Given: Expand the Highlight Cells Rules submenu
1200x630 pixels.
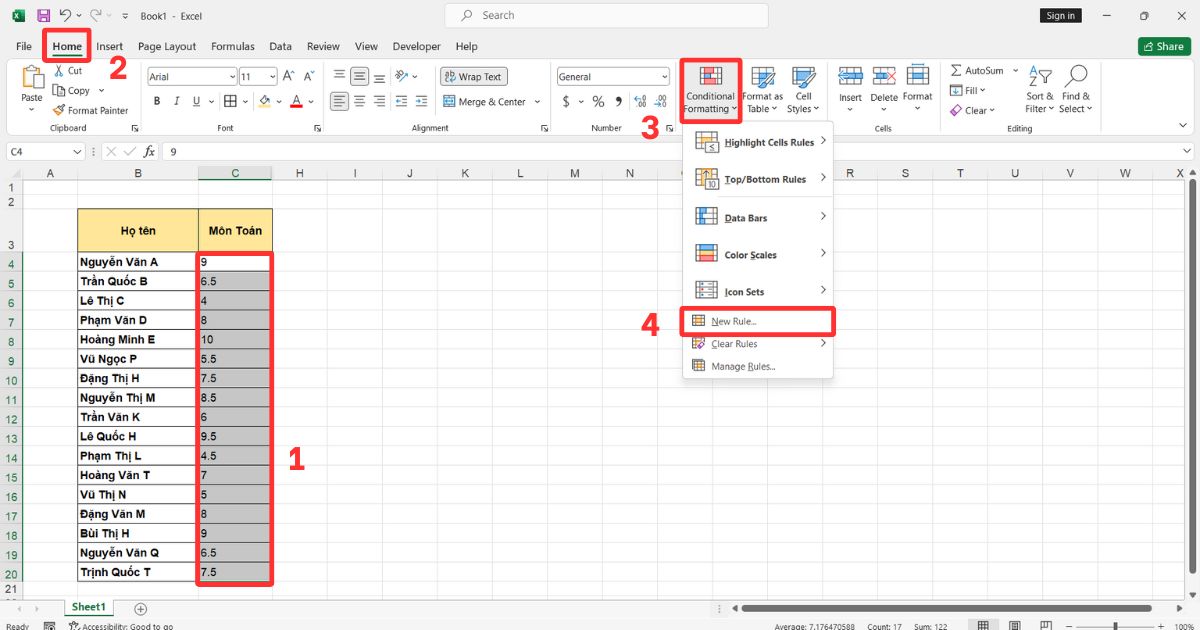Looking at the screenshot, I should point(758,142).
